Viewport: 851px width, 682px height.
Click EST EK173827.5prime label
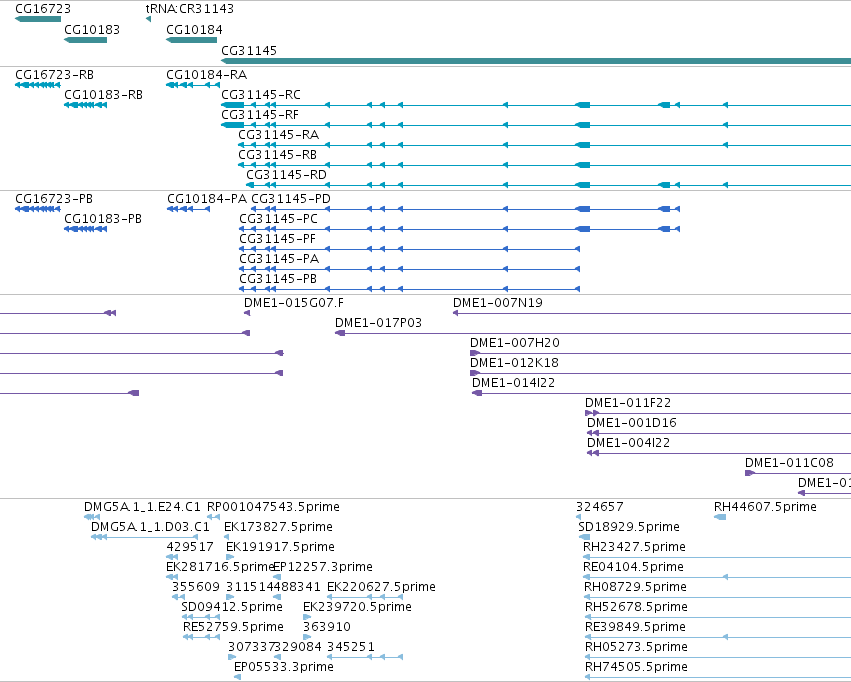pos(278,527)
